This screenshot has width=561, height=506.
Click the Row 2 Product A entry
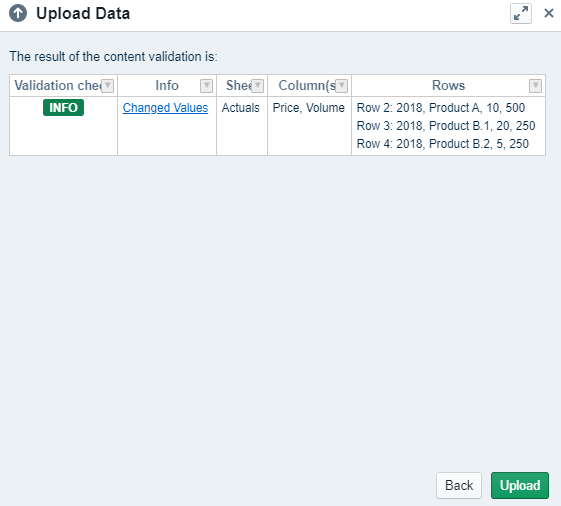[441, 108]
